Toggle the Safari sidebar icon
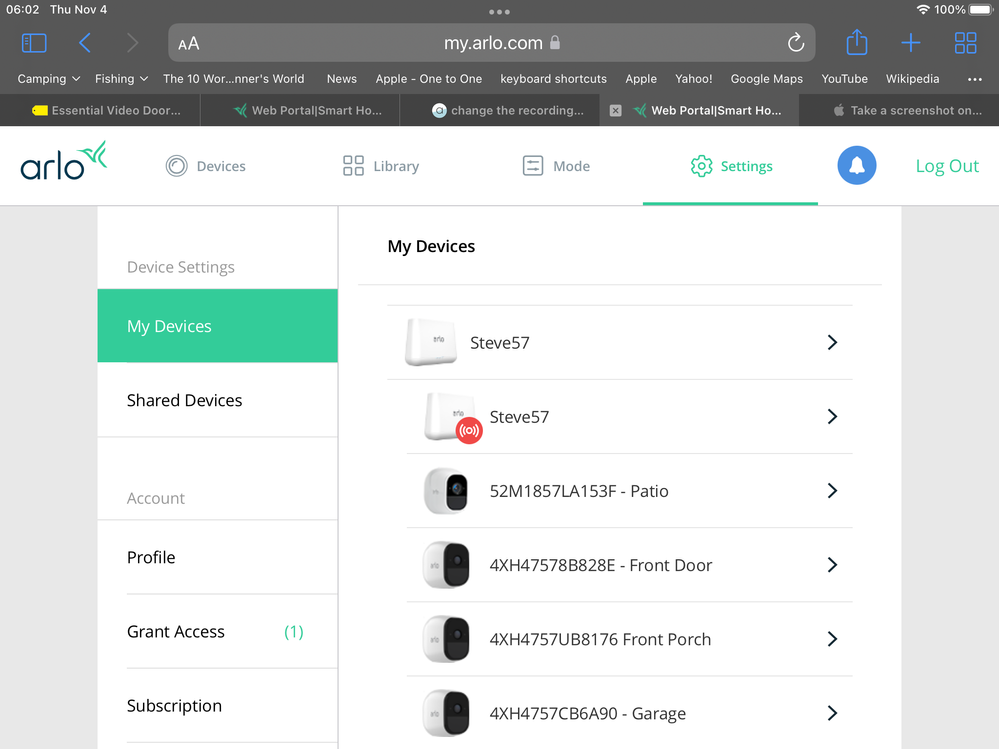This screenshot has height=749, width=999. click(x=34, y=43)
